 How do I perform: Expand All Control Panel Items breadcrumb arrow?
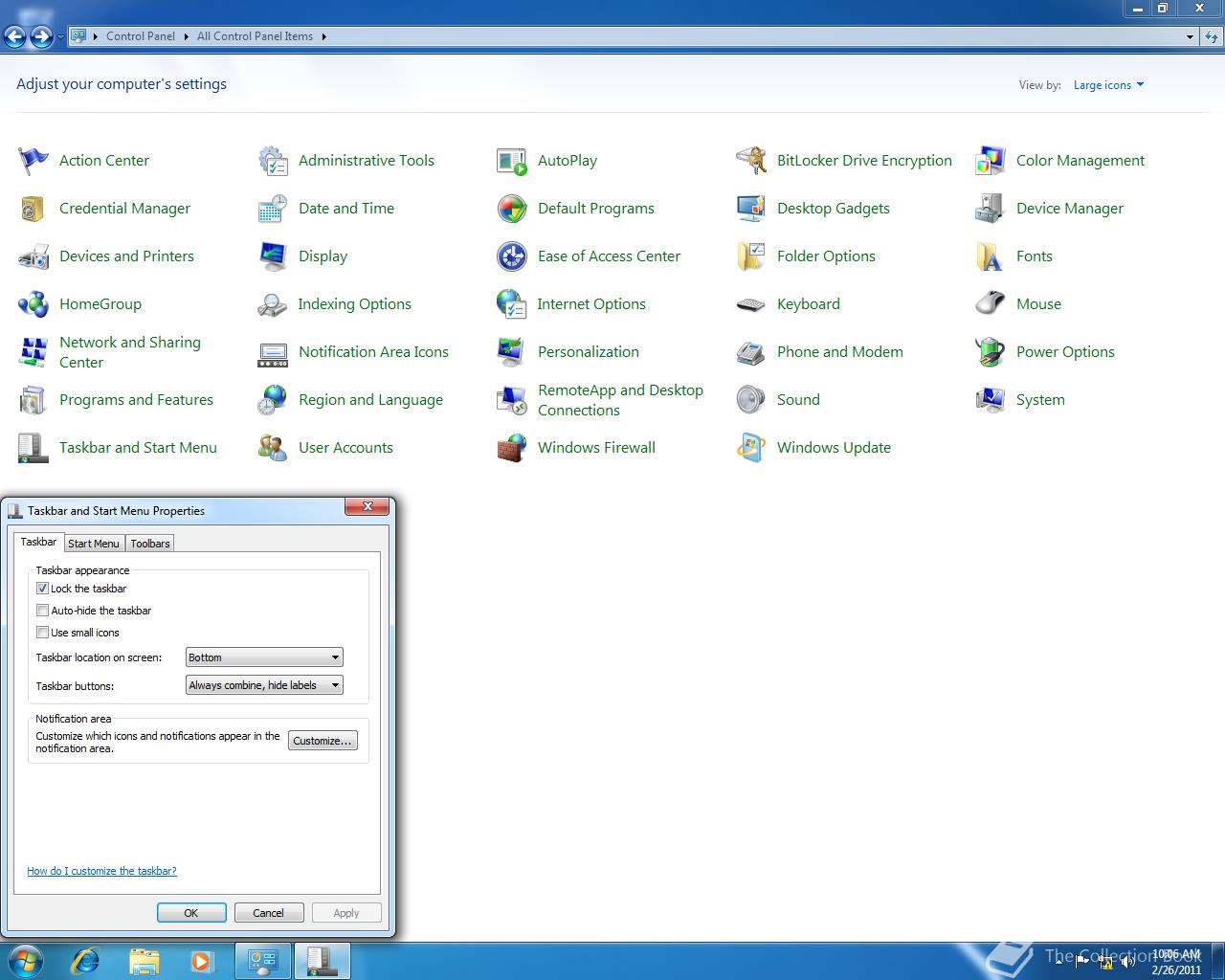click(323, 36)
